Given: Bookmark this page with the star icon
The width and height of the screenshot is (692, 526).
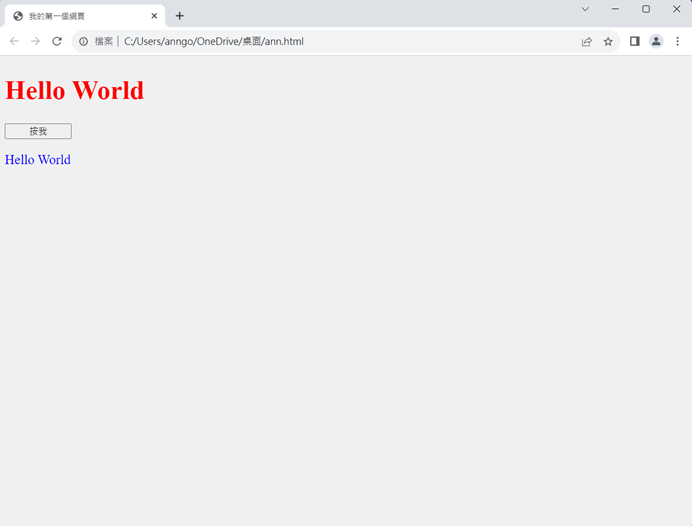Looking at the screenshot, I should pos(608,41).
